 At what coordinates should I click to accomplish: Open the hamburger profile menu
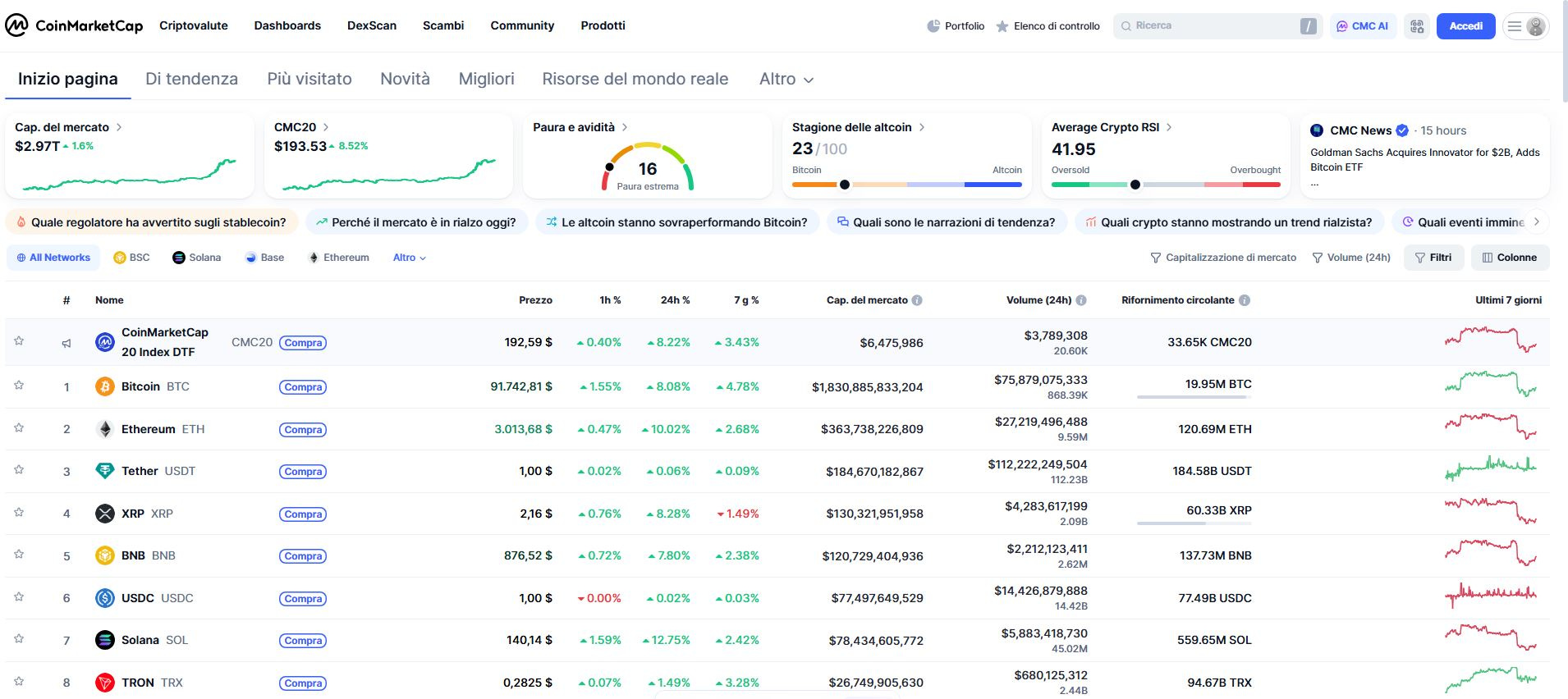(1526, 26)
